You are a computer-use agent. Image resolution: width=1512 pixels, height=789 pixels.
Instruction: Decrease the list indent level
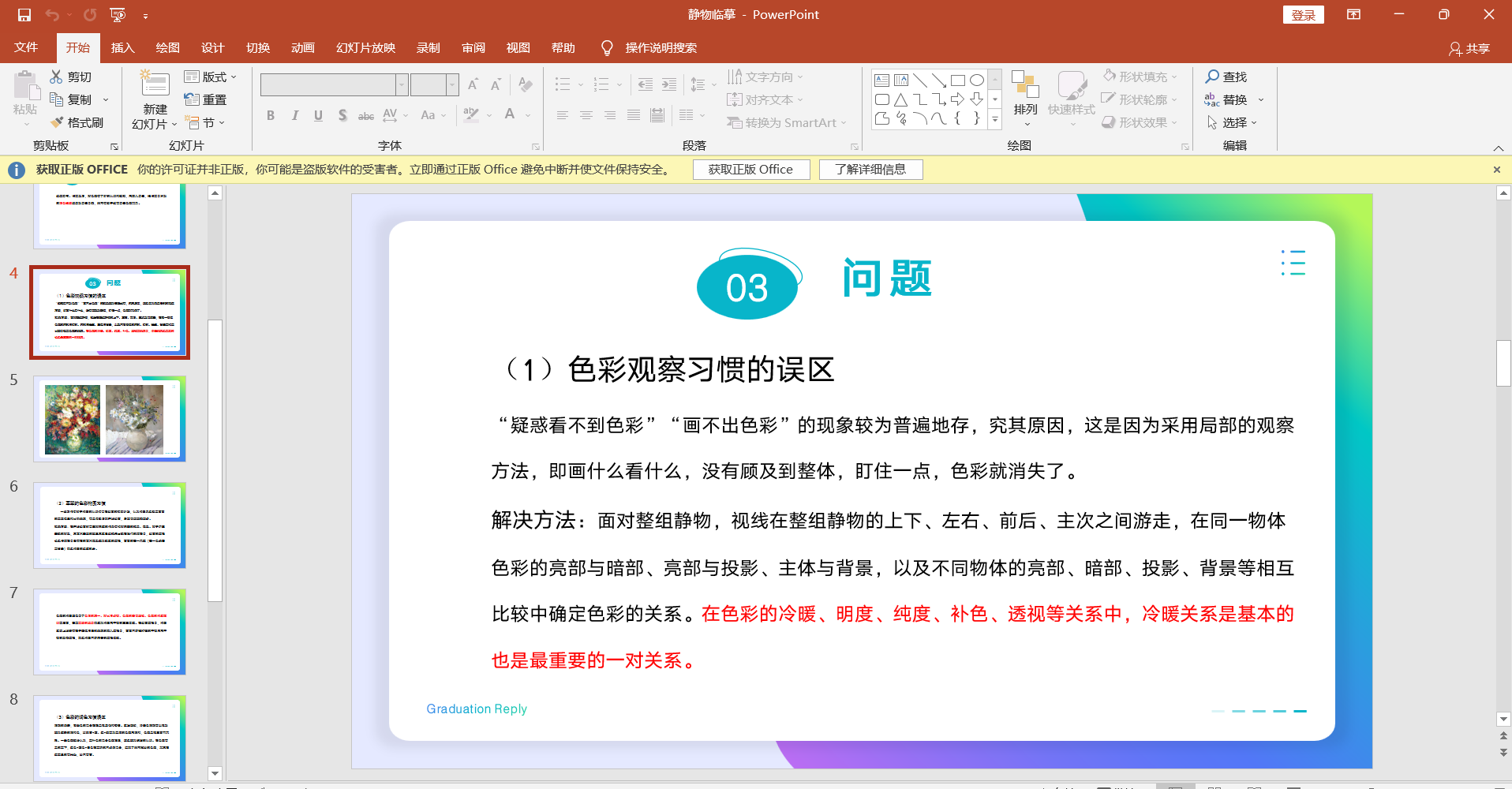pos(645,84)
